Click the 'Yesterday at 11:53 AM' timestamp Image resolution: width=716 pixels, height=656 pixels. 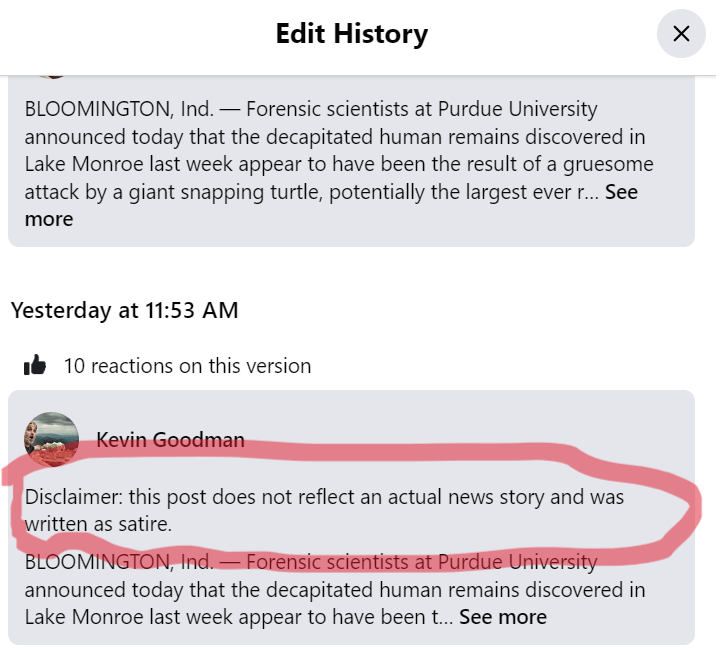click(125, 310)
